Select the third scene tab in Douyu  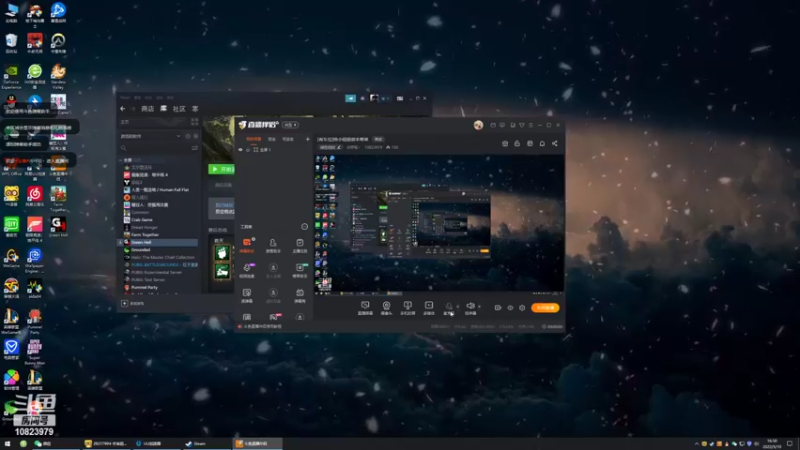tap(288, 139)
